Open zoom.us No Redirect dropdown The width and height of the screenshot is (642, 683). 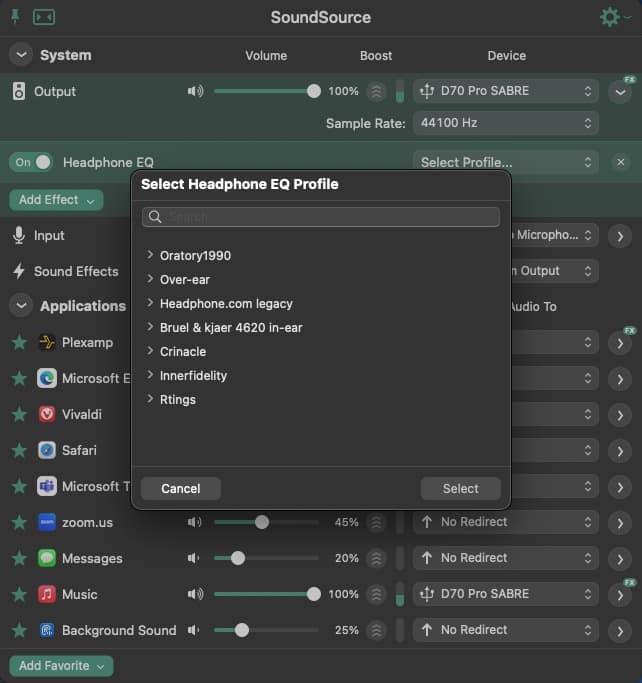point(505,522)
